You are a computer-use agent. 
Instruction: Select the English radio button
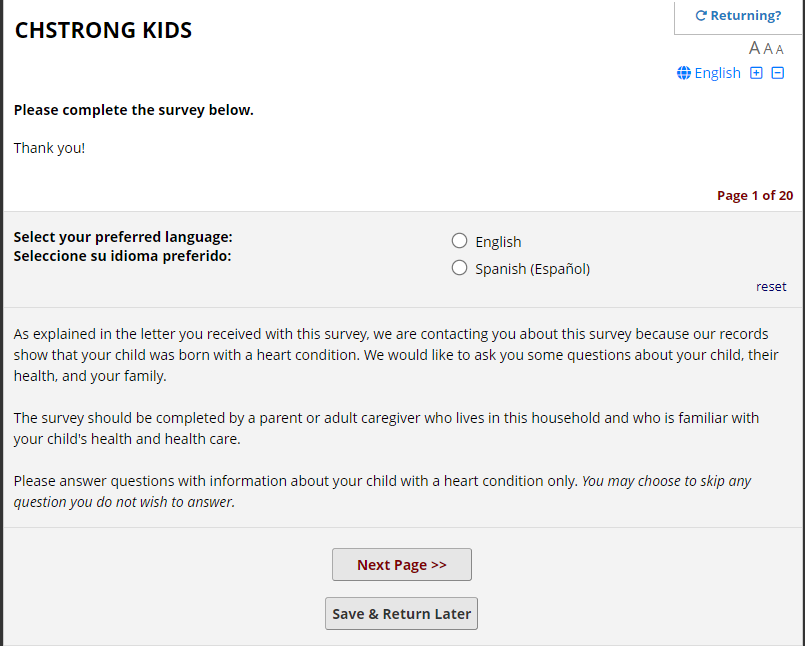click(x=460, y=241)
